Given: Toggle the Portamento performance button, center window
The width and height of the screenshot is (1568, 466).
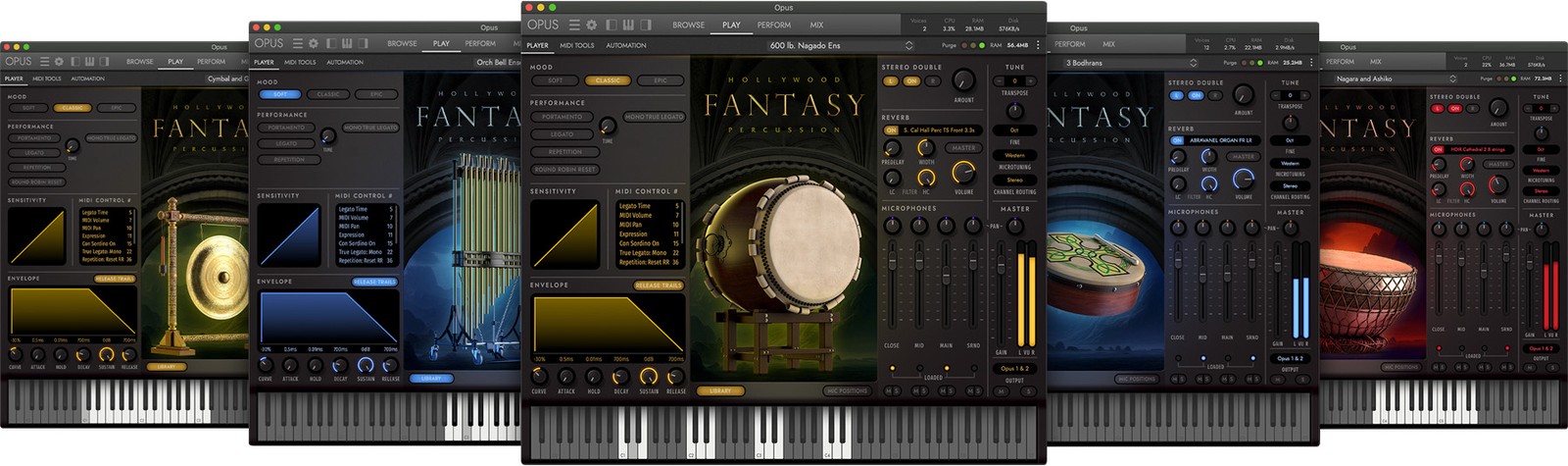Looking at the screenshot, I should click(x=563, y=117).
